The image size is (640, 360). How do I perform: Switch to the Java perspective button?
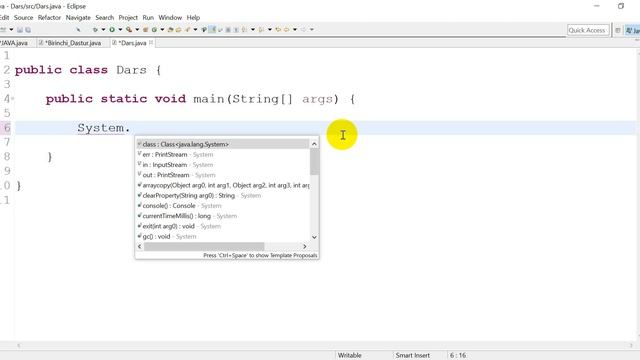[633, 30]
